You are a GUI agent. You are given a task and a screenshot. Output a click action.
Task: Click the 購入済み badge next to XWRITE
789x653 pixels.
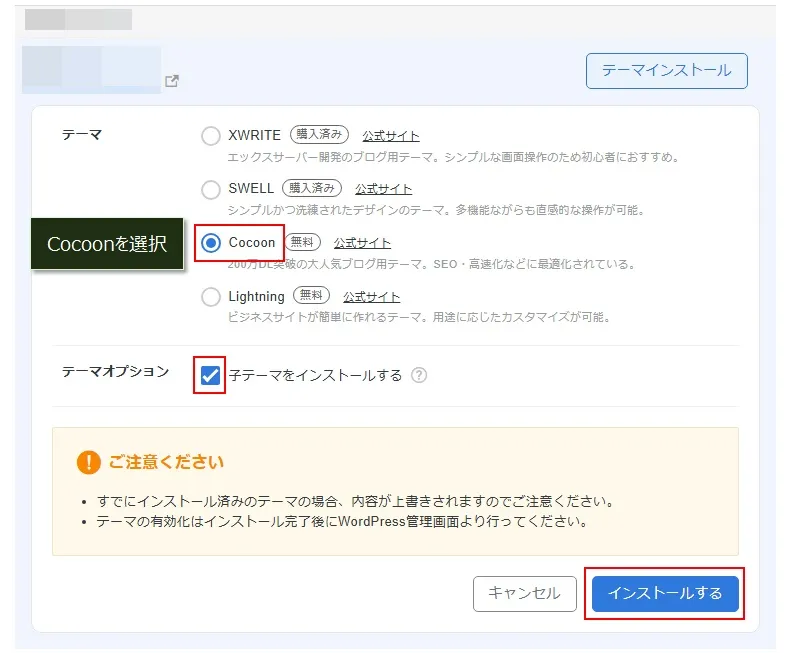click(x=320, y=135)
